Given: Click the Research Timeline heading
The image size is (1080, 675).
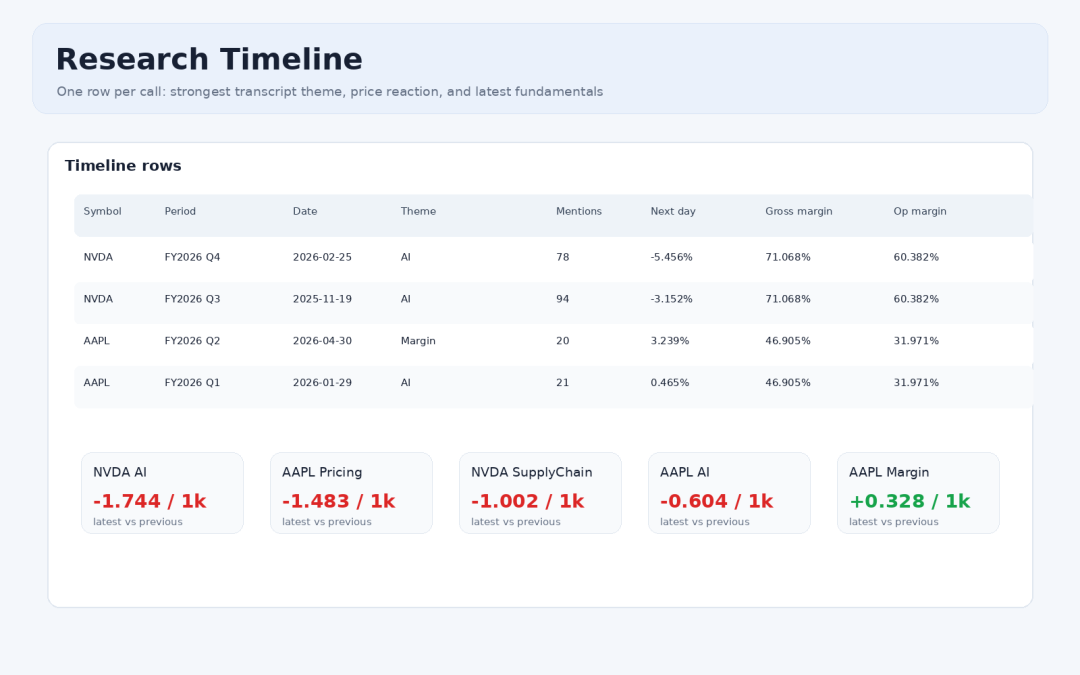Looking at the screenshot, I should point(209,59).
